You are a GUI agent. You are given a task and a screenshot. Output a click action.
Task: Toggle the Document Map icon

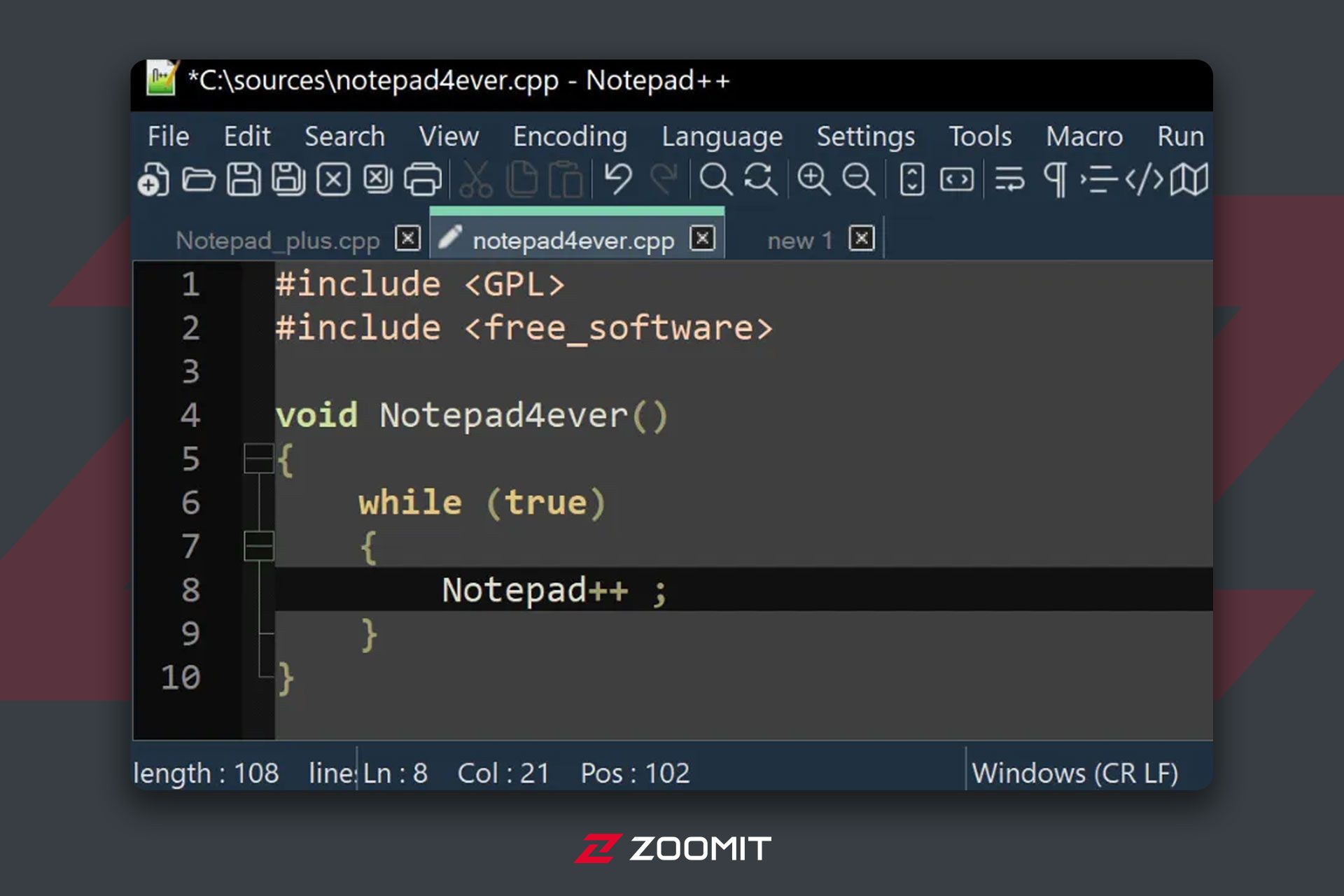coord(1189,179)
